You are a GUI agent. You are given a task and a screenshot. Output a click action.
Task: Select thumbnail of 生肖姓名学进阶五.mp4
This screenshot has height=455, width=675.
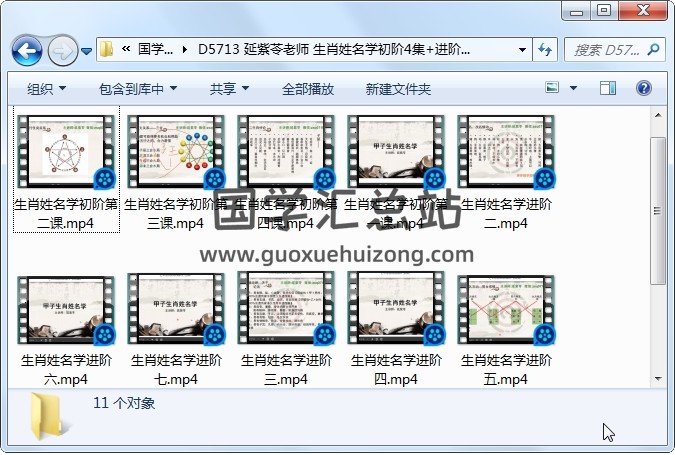[506, 310]
